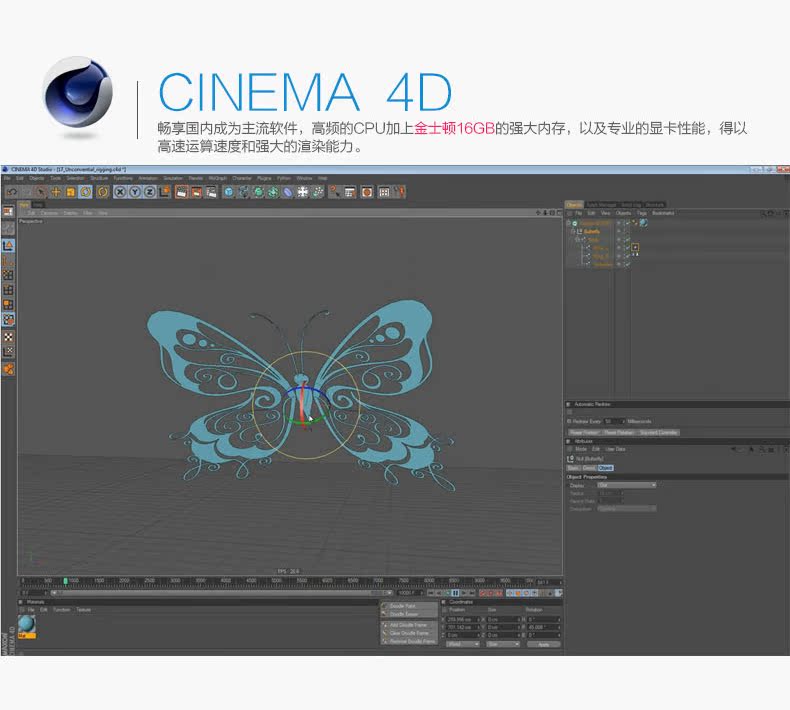Collapse the Butterfly hierarchy expander

coord(573,231)
